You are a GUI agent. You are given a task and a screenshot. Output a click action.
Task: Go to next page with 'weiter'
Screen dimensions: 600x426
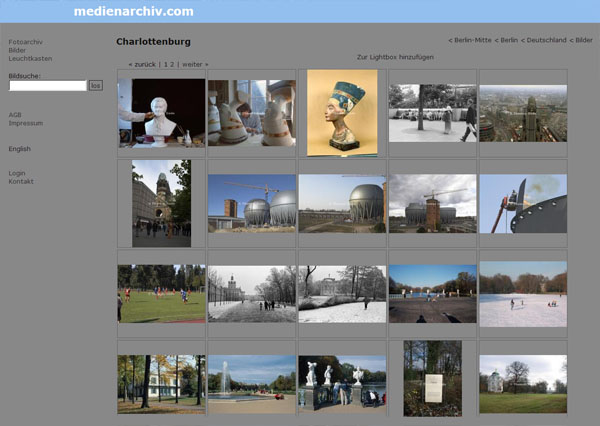195,64
